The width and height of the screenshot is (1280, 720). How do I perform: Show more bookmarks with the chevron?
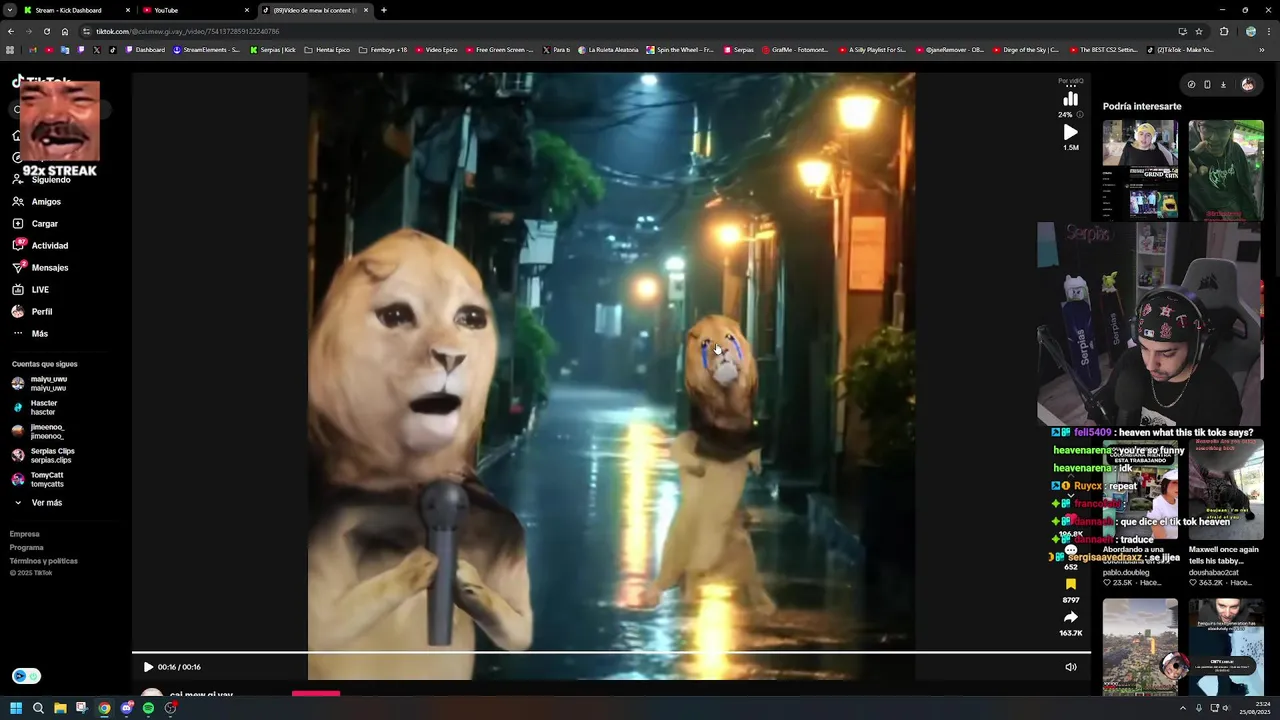[x=1262, y=50]
